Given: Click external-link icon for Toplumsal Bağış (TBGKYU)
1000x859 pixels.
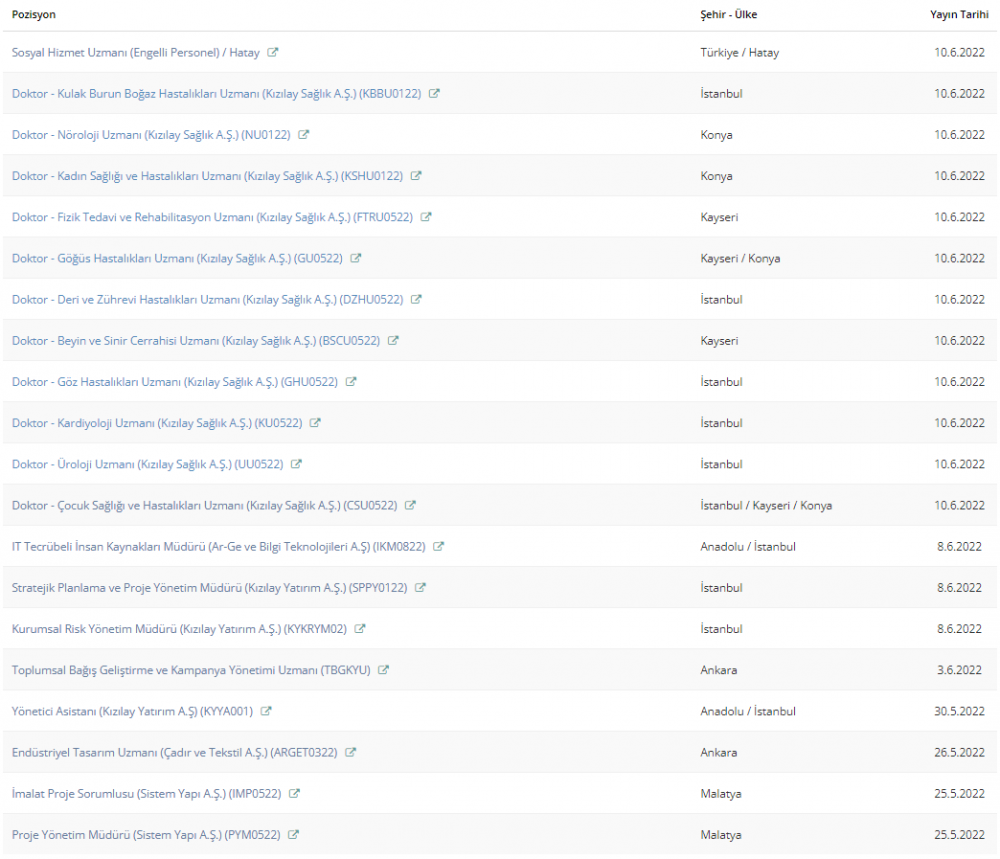Looking at the screenshot, I should click(383, 670).
